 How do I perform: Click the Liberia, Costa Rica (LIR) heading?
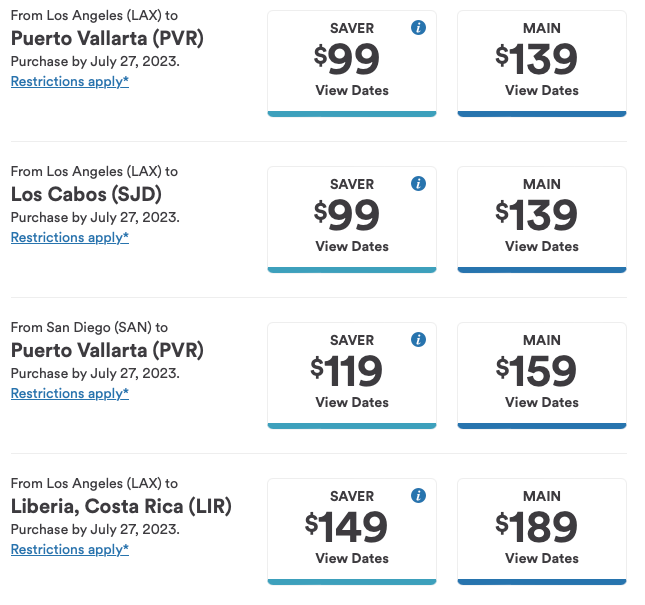(x=121, y=506)
